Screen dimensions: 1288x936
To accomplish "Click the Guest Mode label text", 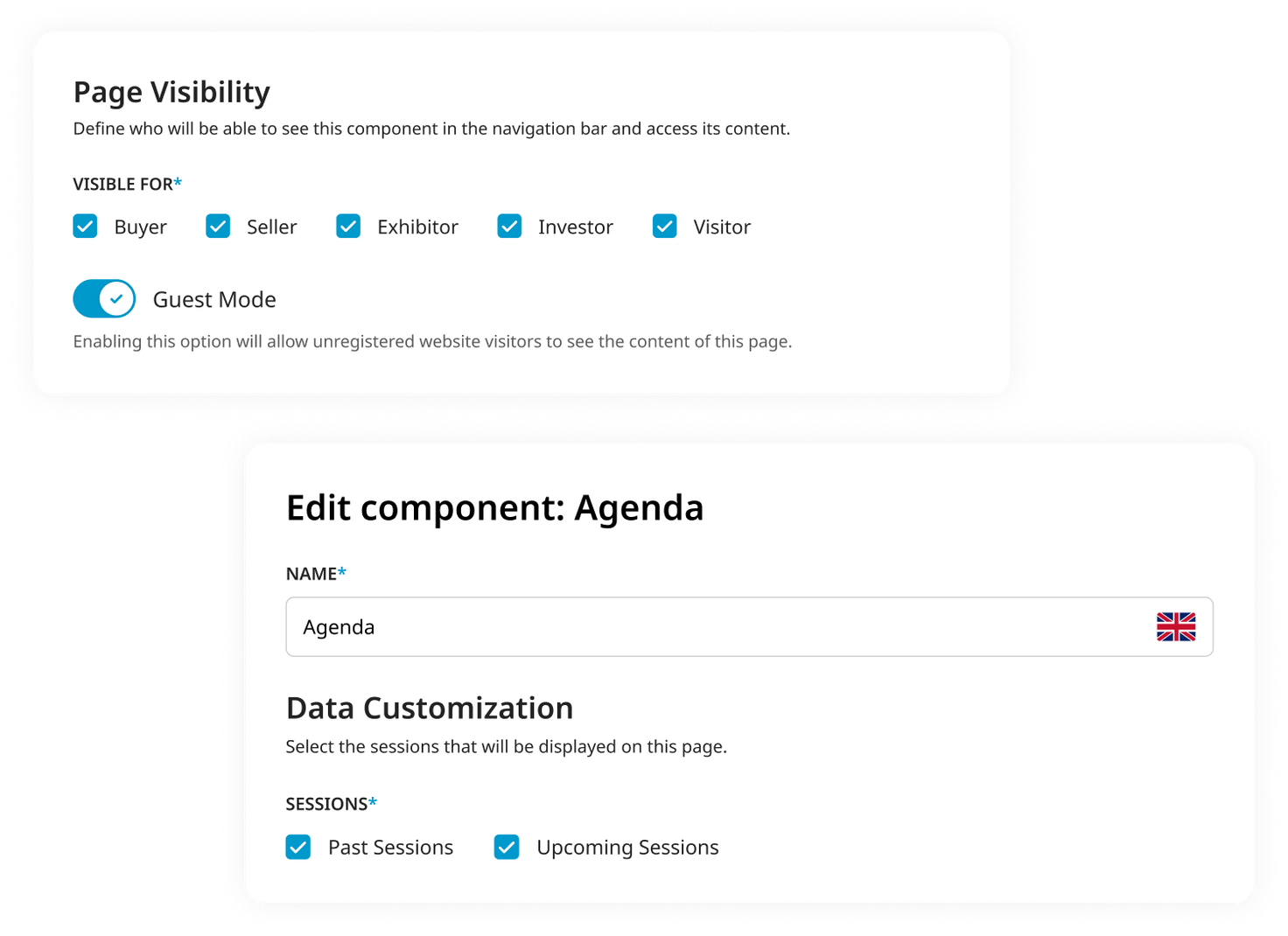I will [x=214, y=300].
